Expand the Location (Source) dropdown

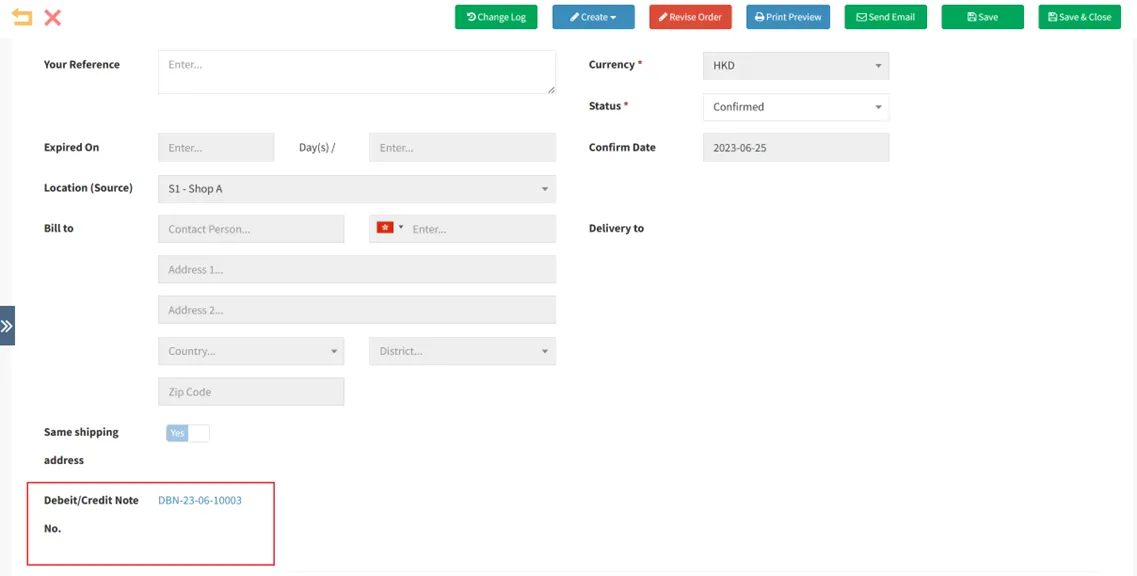[357, 189]
